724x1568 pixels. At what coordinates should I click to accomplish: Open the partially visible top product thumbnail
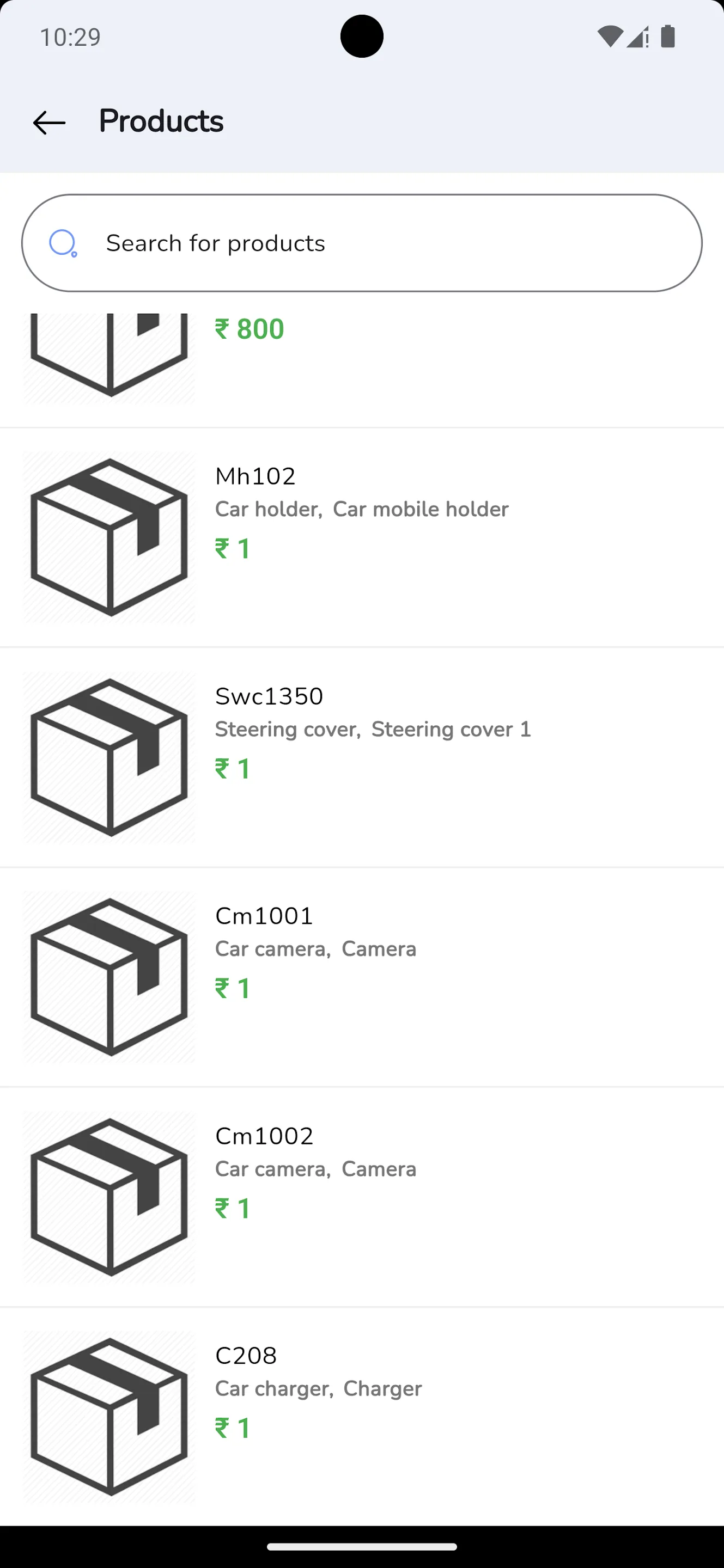tap(109, 358)
